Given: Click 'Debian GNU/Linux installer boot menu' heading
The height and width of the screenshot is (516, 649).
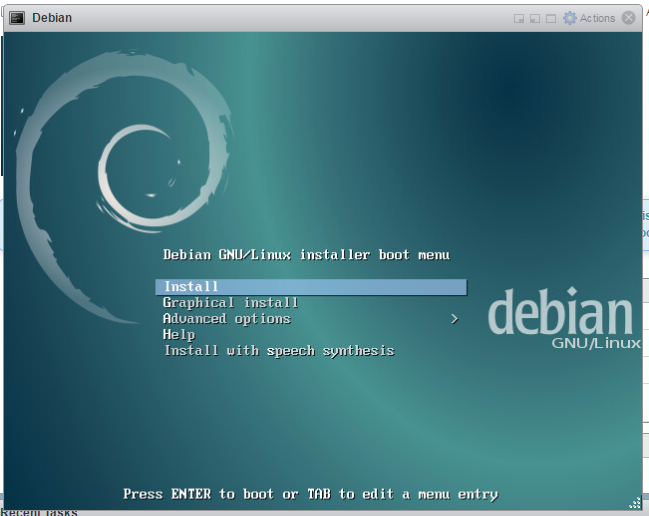Looking at the screenshot, I should click(306, 254).
